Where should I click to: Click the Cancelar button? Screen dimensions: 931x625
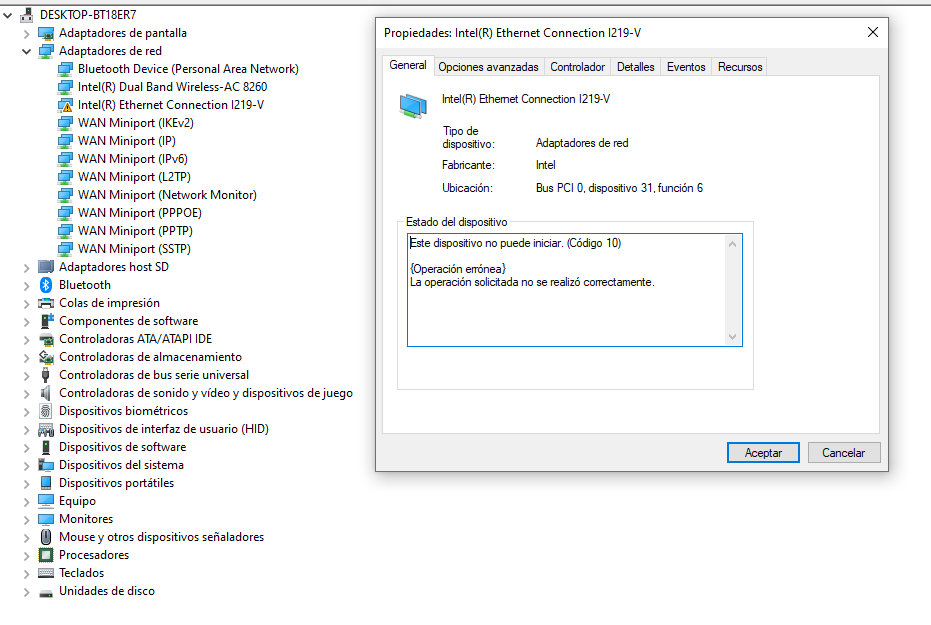point(847,452)
